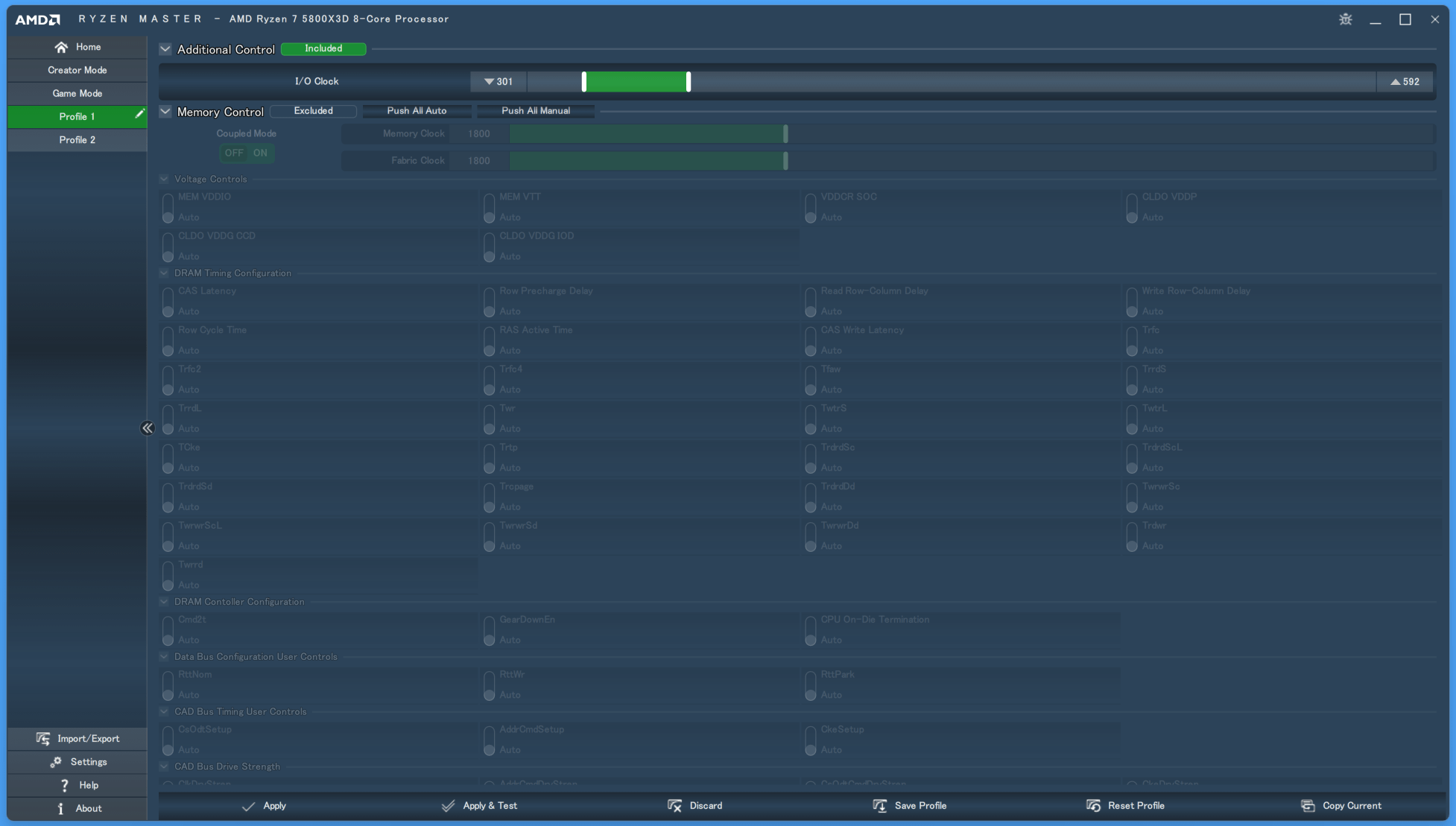Screen dimensions: 1456x826
Task: Click the About info icon
Action: [60, 808]
